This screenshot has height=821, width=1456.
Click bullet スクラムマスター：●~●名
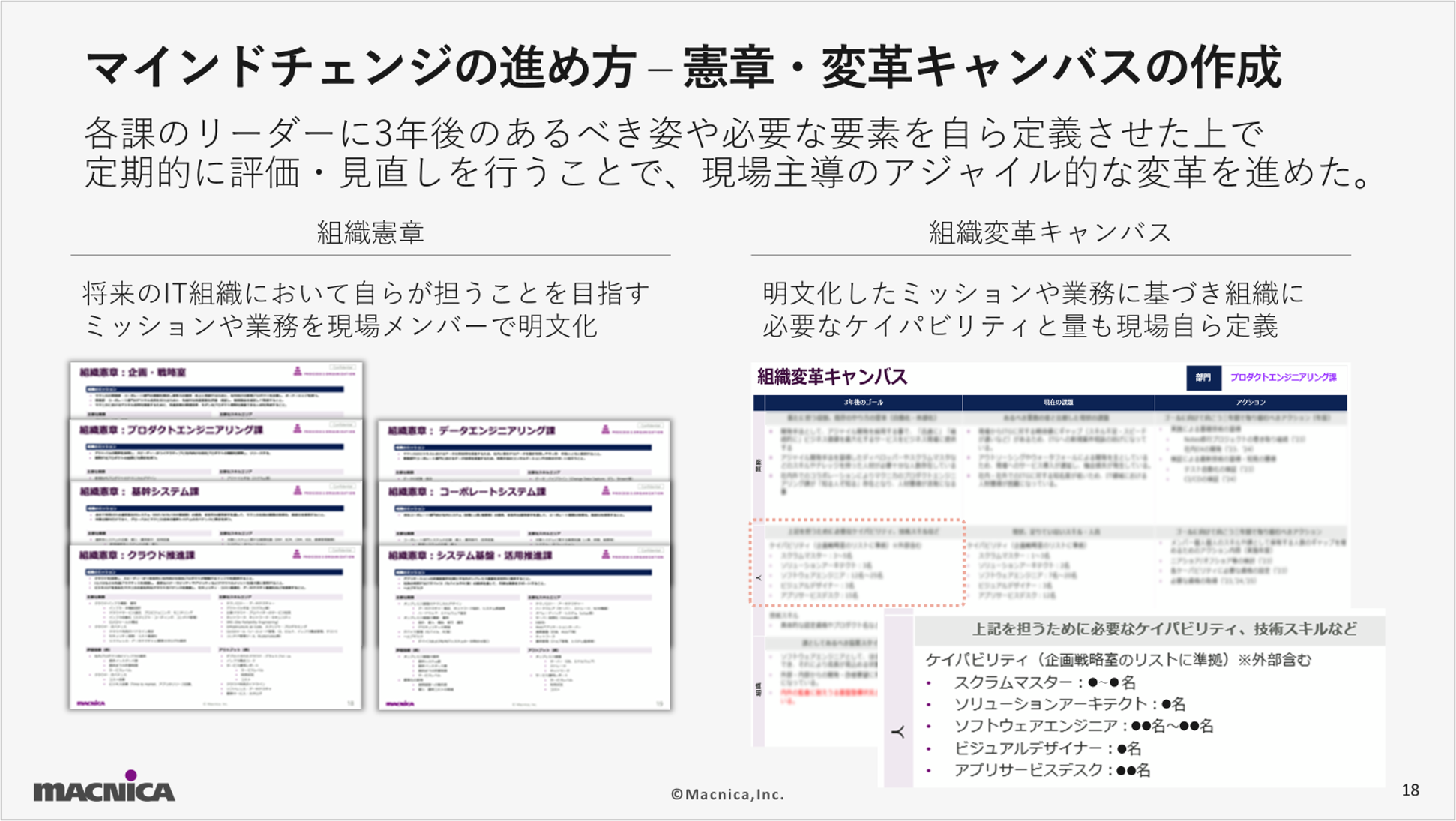point(1044,682)
